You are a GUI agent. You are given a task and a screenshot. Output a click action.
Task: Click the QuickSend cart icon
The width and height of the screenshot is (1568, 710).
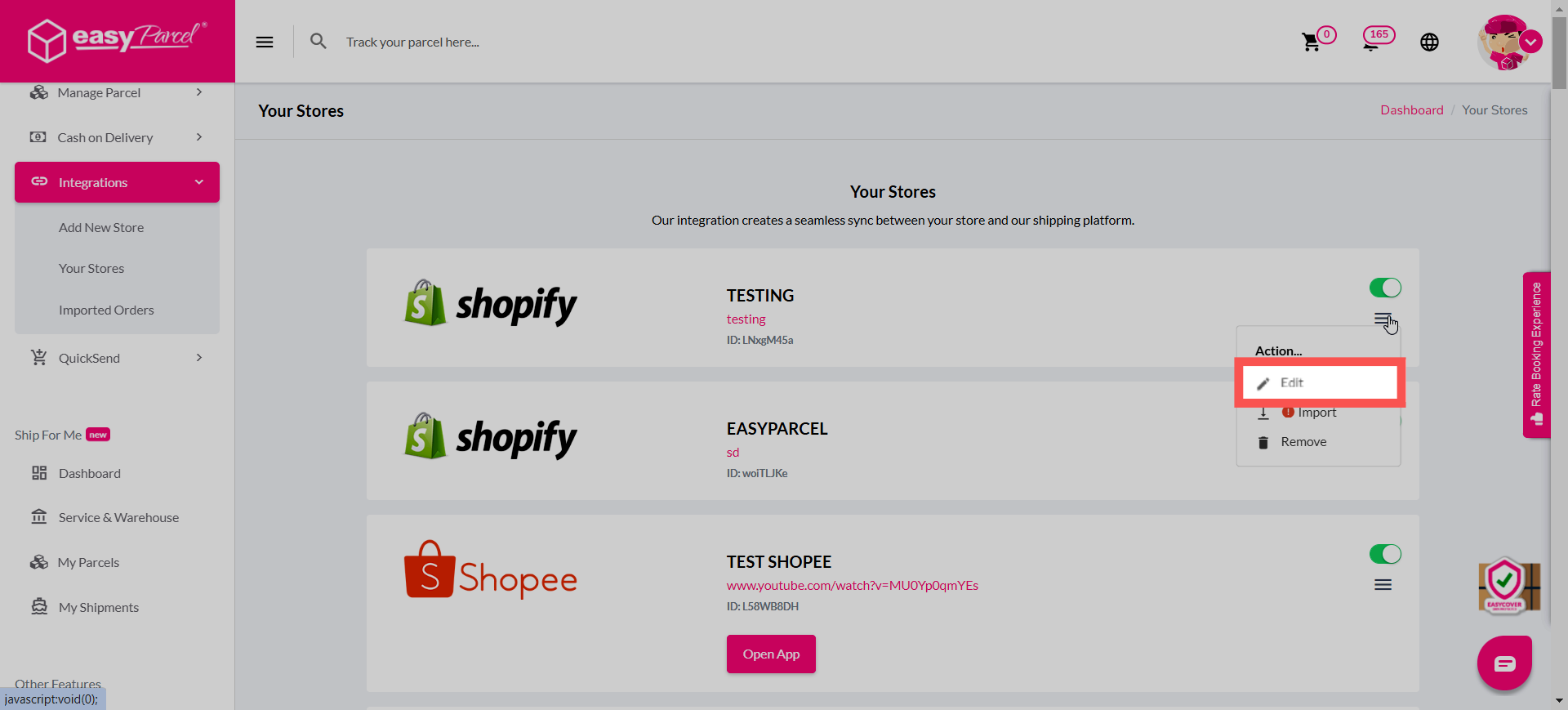[39, 357]
